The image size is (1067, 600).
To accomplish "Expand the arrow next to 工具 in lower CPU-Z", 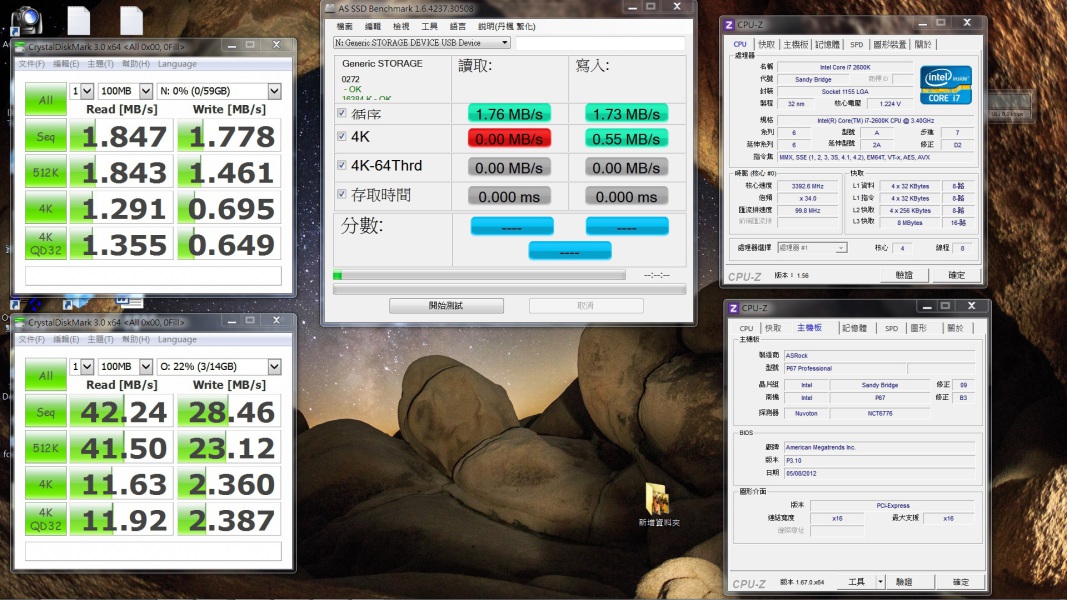I will (880, 582).
